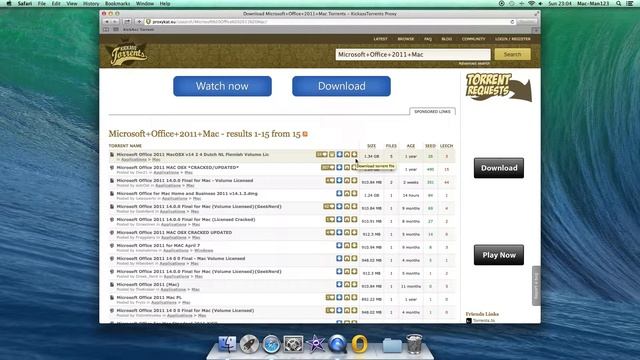Viewport: 640px width, 360px height.
Task: Click Safari's forward arrow button
Action: [x=116, y=22]
